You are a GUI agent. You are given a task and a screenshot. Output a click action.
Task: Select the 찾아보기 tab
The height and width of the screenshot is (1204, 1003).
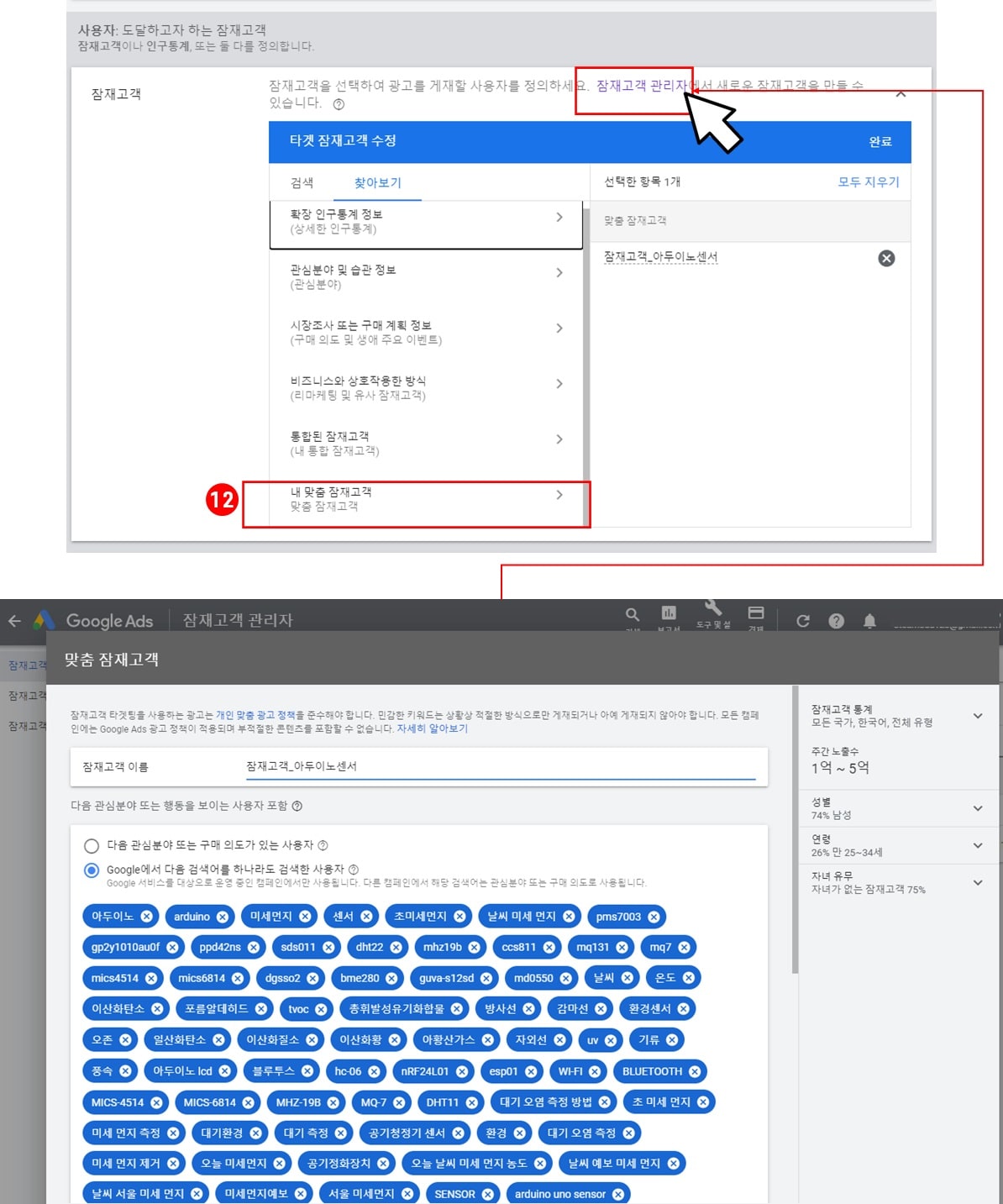[378, 183]
